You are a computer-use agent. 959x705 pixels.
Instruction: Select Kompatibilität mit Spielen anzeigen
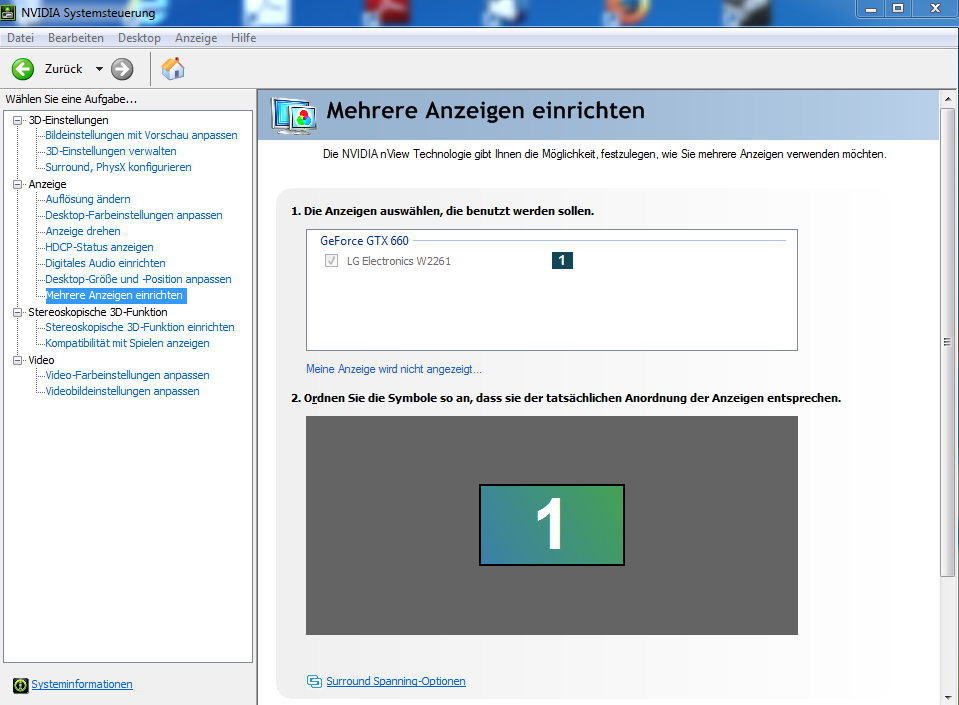coord(127,343)
